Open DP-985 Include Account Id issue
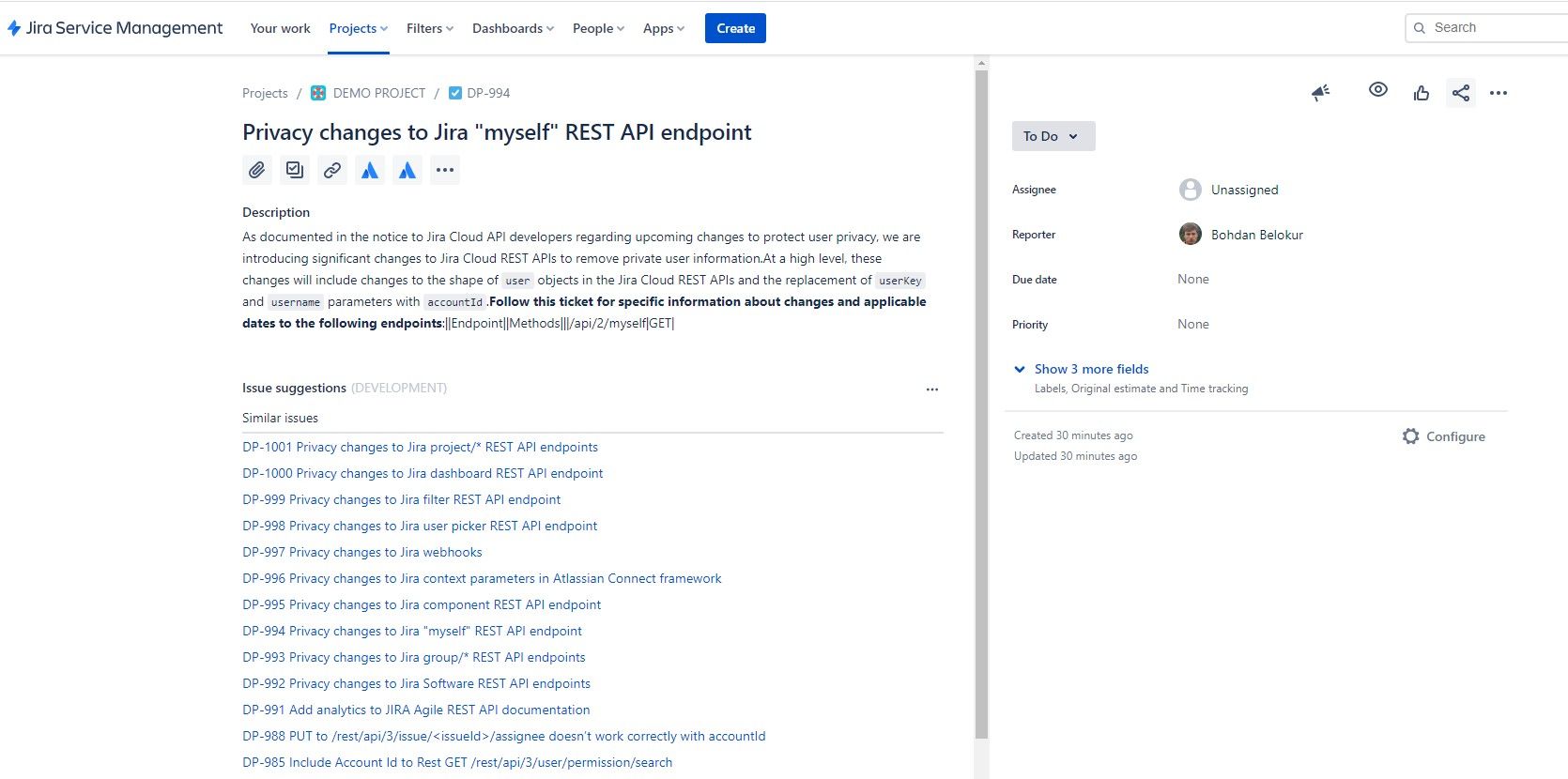This screenshot has width=1568, height=779. click(457, 762)
